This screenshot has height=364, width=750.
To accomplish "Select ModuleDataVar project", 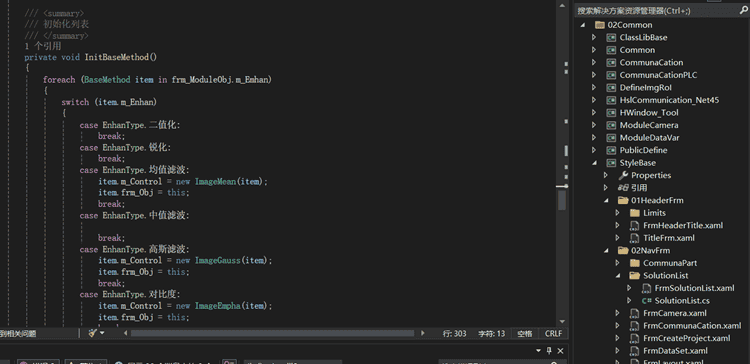I will (650, 138).
